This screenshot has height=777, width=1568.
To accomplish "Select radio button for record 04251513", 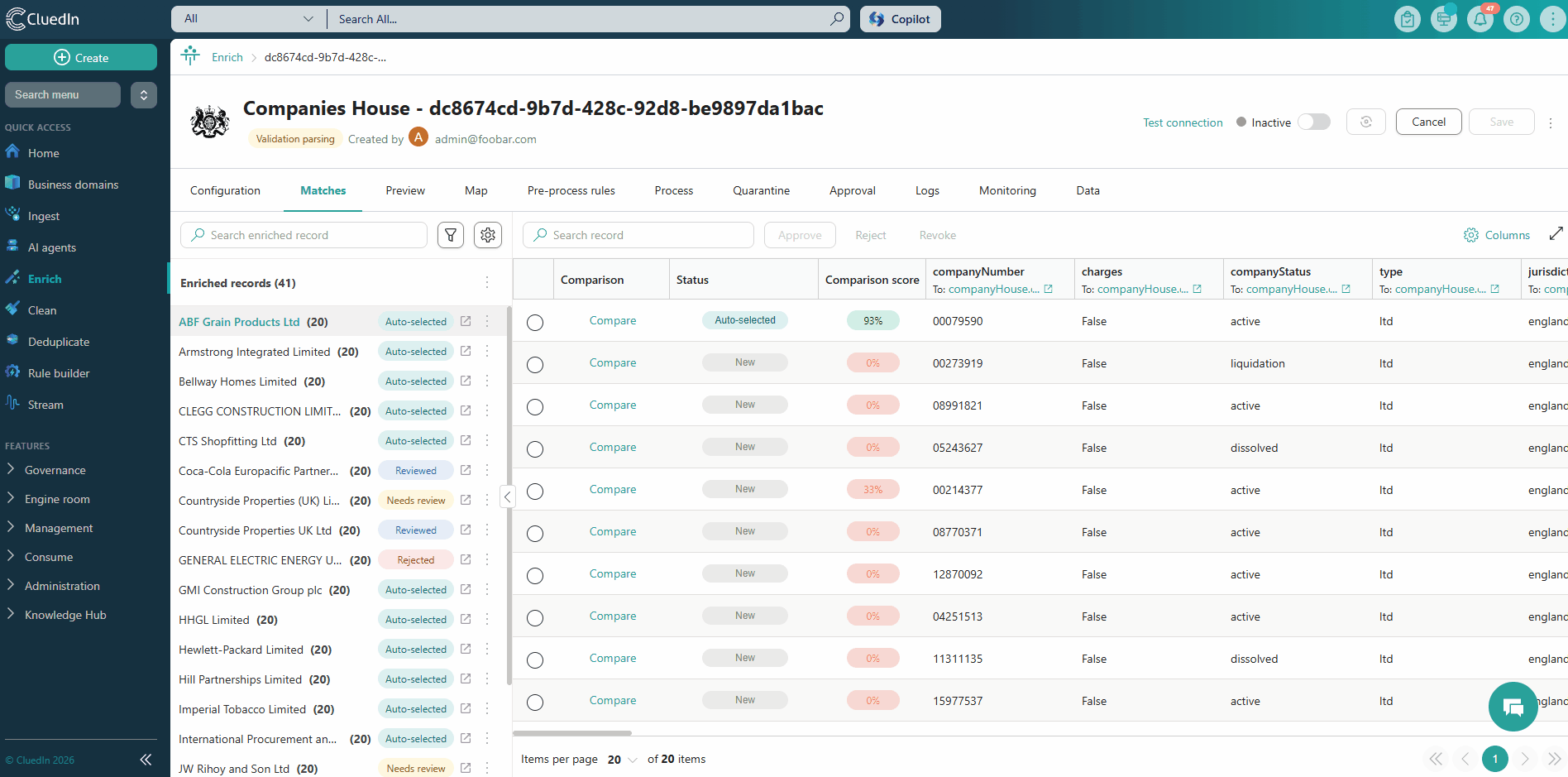I will pyautogui.click(x=535, y=617).
